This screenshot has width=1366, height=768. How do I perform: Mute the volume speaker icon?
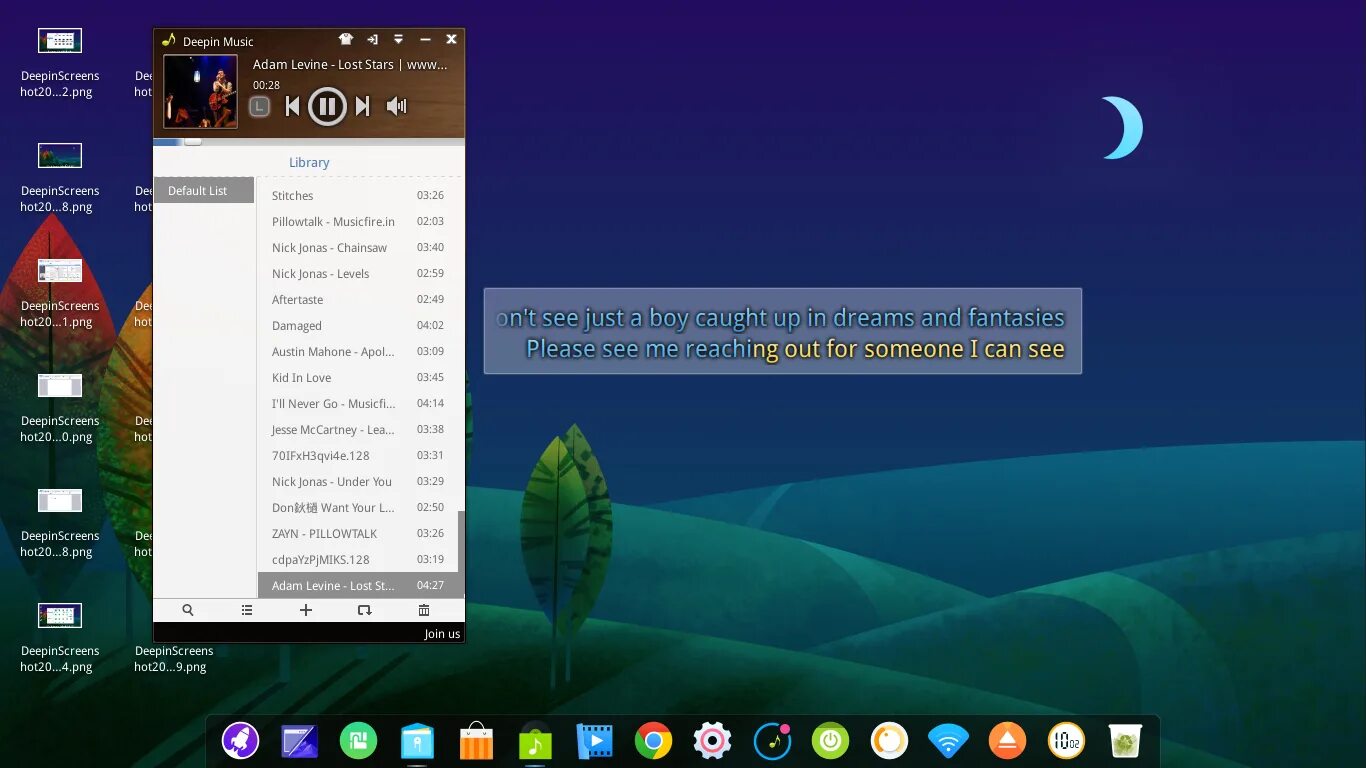pyautogui.click(x=397, y=106)
